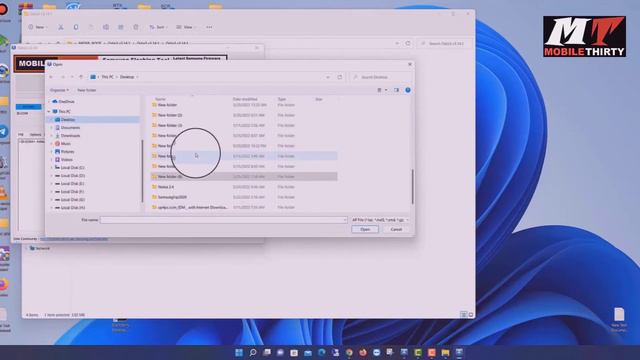Click view layout icon in Open dialog

pyautogui.click(x=379, y=90)
